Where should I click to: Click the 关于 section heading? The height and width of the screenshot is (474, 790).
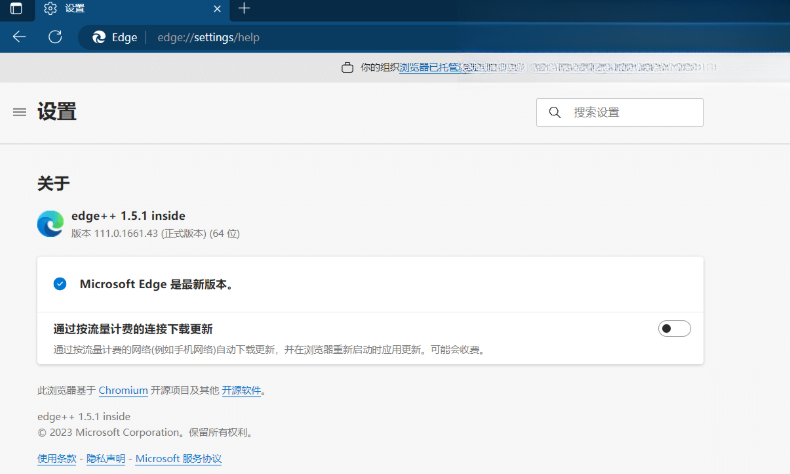[x=53, y=183]
